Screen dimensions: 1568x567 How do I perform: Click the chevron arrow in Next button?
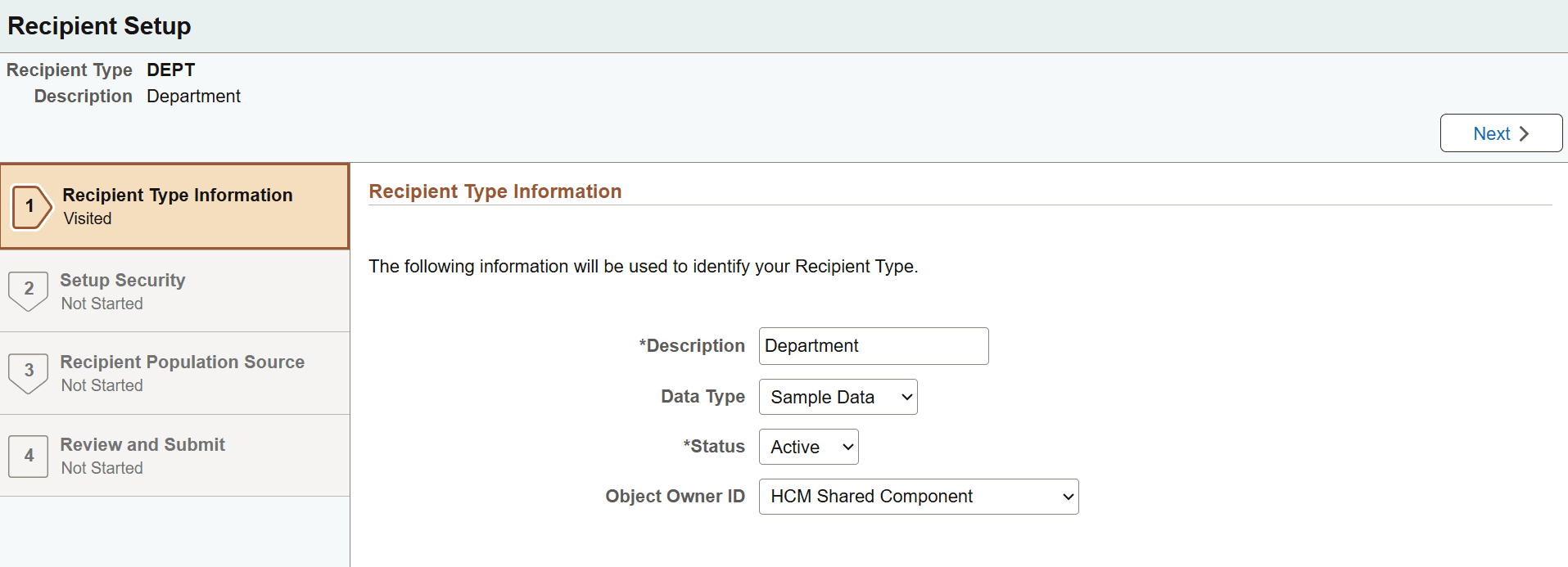(x=1524, y=133)
